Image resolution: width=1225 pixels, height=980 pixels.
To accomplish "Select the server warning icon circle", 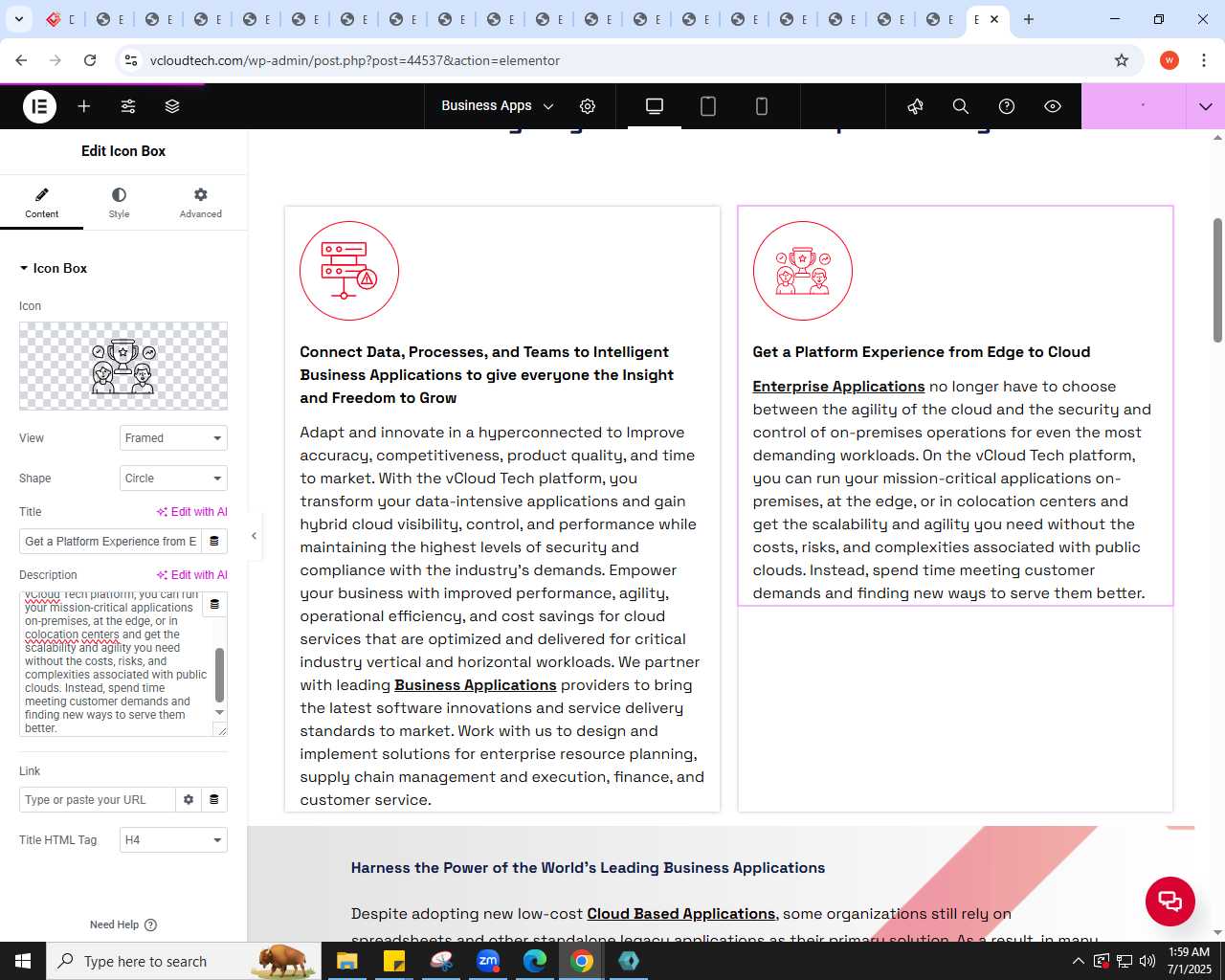I will pyautogui.click(x=349, y=271).
